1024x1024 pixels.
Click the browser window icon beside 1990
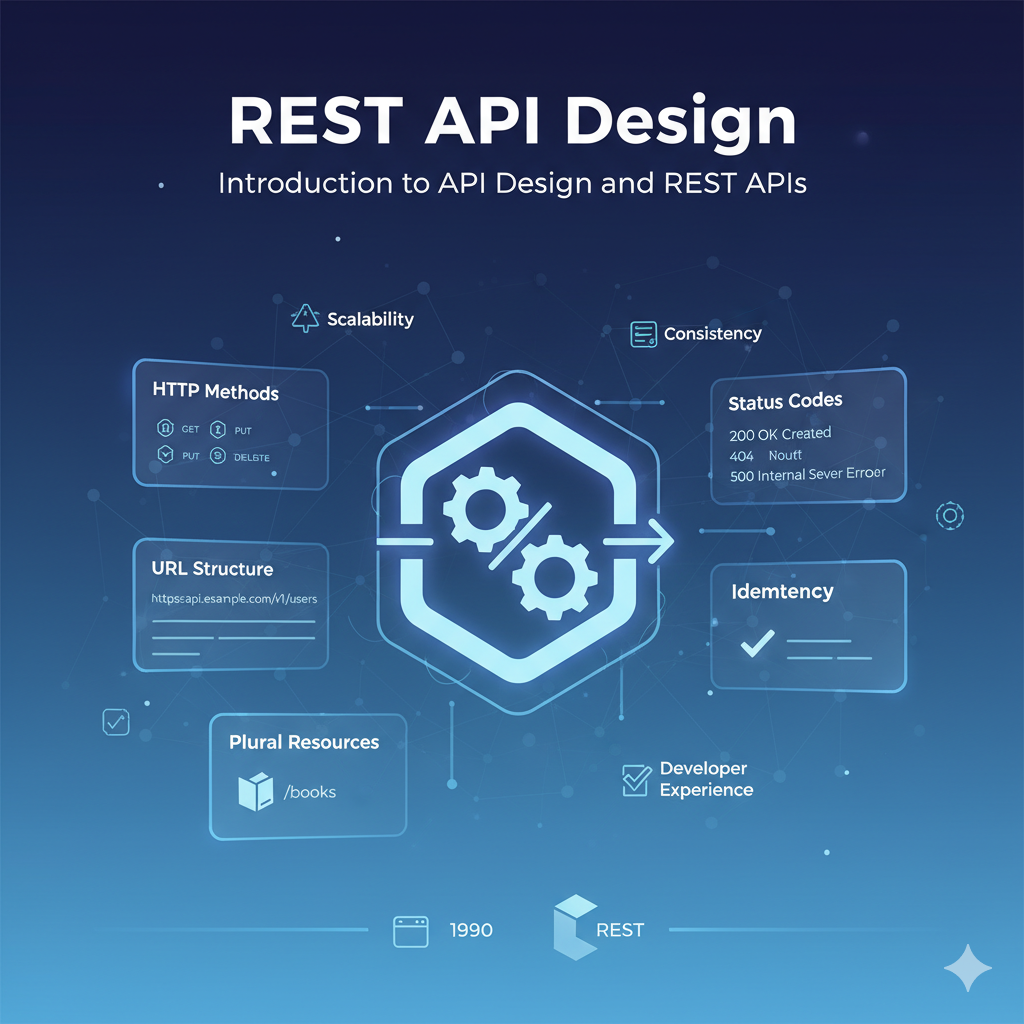411,931
